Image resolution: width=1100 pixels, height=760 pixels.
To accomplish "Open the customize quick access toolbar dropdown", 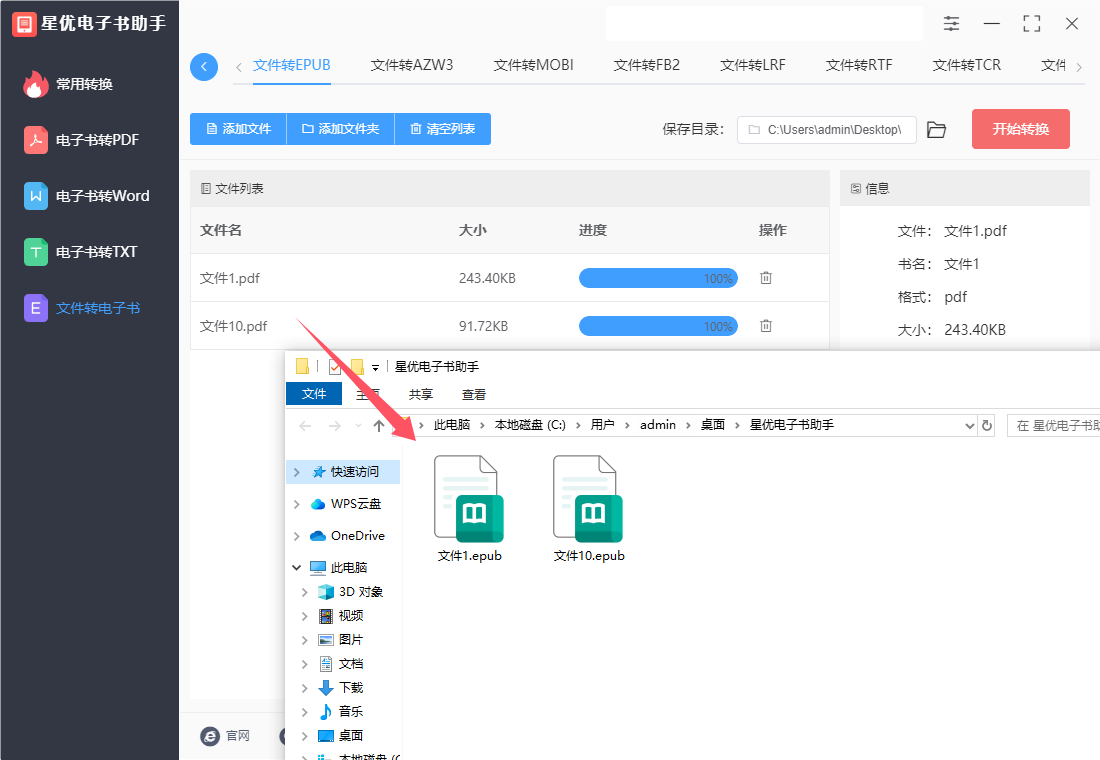I will (x=375, y=367).
